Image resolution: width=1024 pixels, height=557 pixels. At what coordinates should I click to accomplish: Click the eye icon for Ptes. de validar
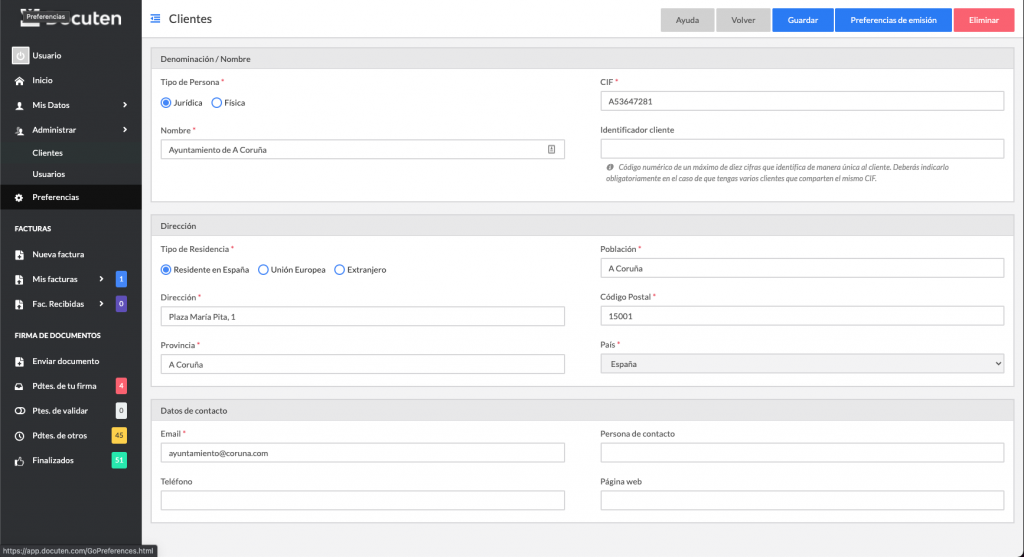20,411
